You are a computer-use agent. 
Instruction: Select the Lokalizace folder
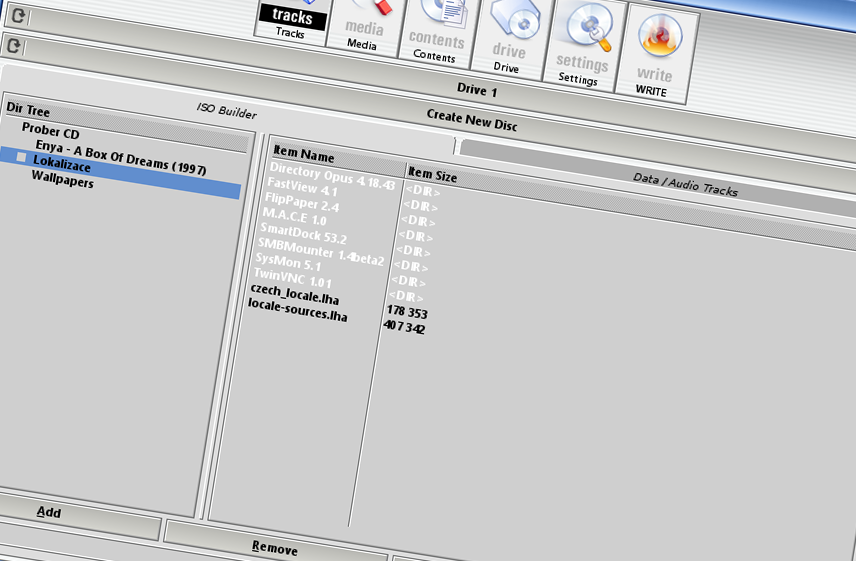coord(62,164)
